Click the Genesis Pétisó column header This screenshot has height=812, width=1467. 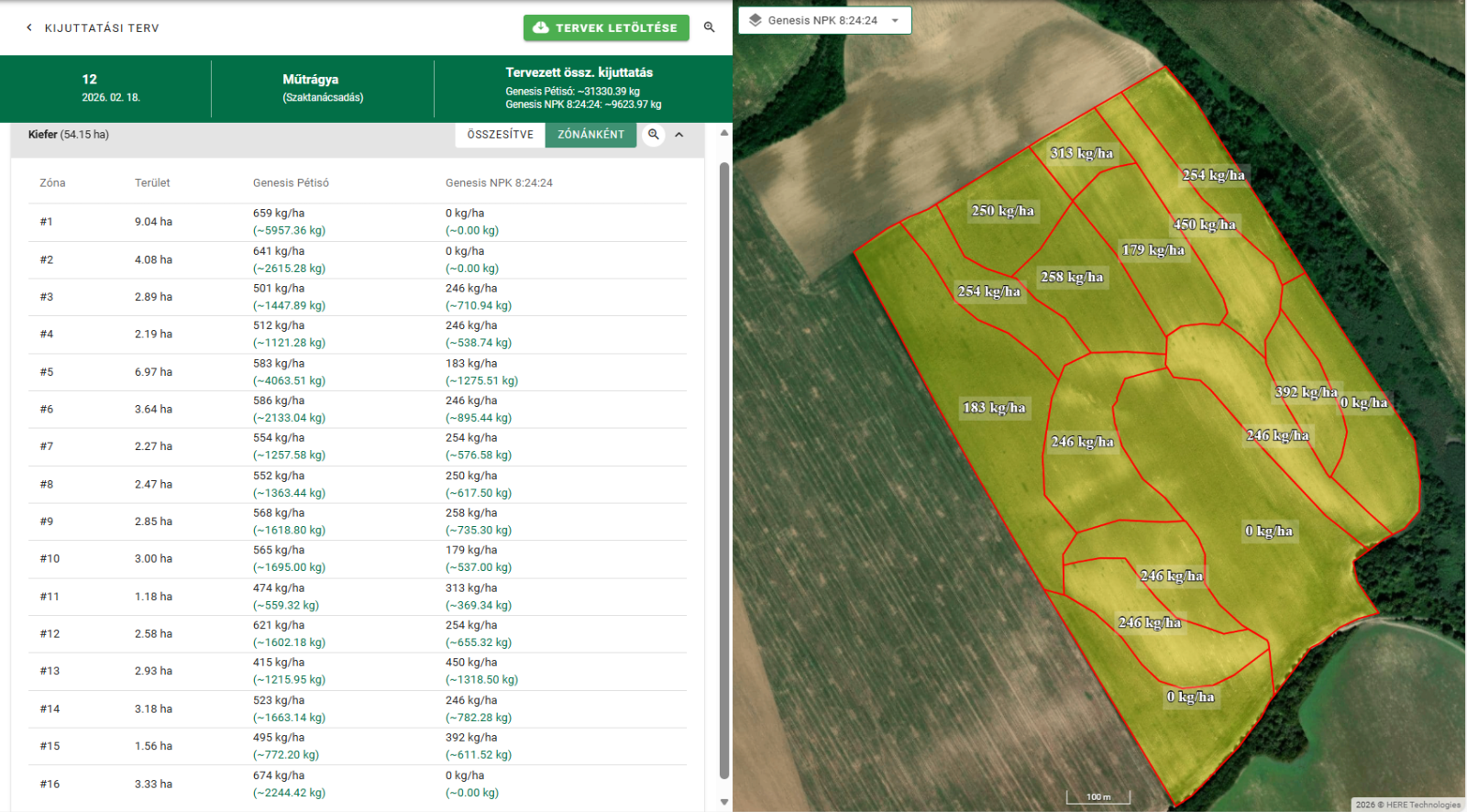point(291,183)
